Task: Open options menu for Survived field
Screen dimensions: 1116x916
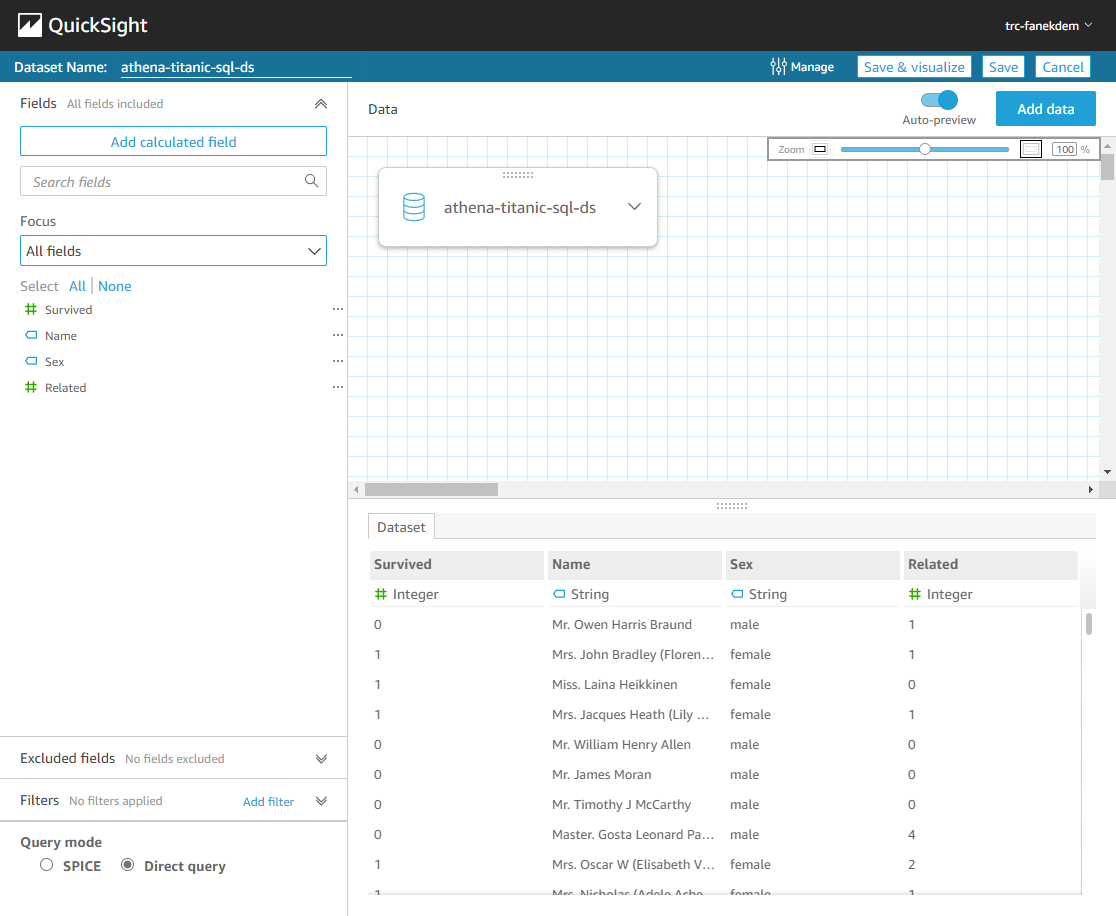Action: click(337, 309)
